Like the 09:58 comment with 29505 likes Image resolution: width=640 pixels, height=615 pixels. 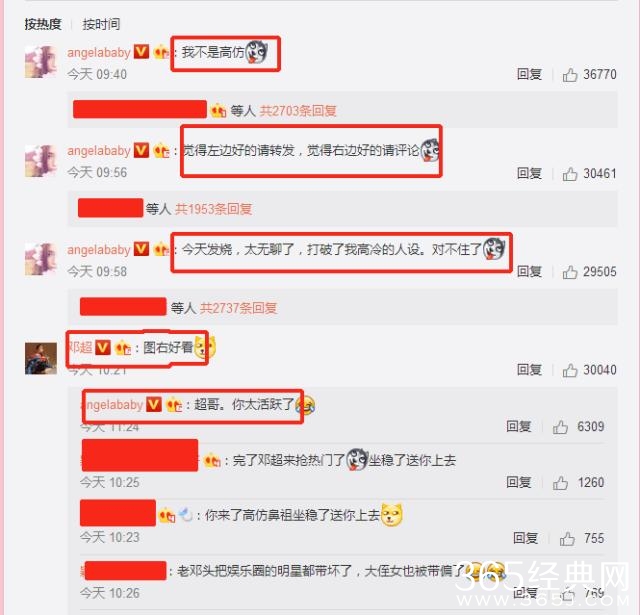coord(569,272)
